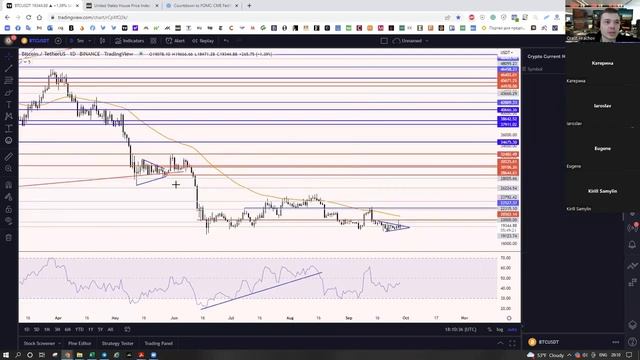Viewport: 640px width, 360px height.
Task: Click the add symbol compare button
Action: coord(58,41)
